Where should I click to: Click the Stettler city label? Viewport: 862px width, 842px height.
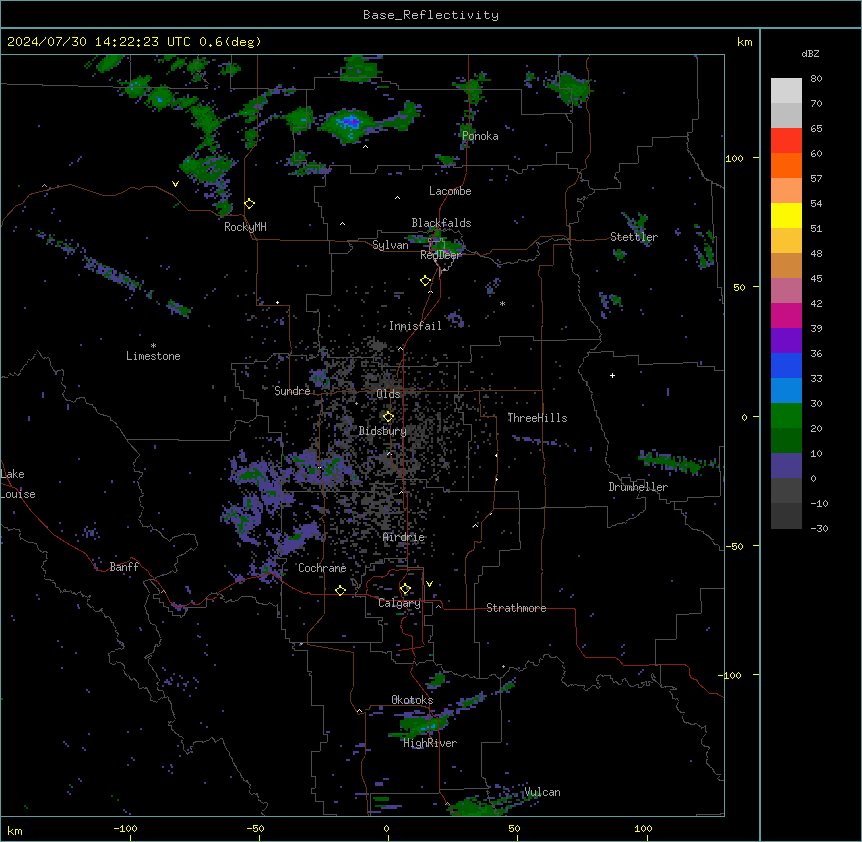pyautogui.click(x=634, y=237)
